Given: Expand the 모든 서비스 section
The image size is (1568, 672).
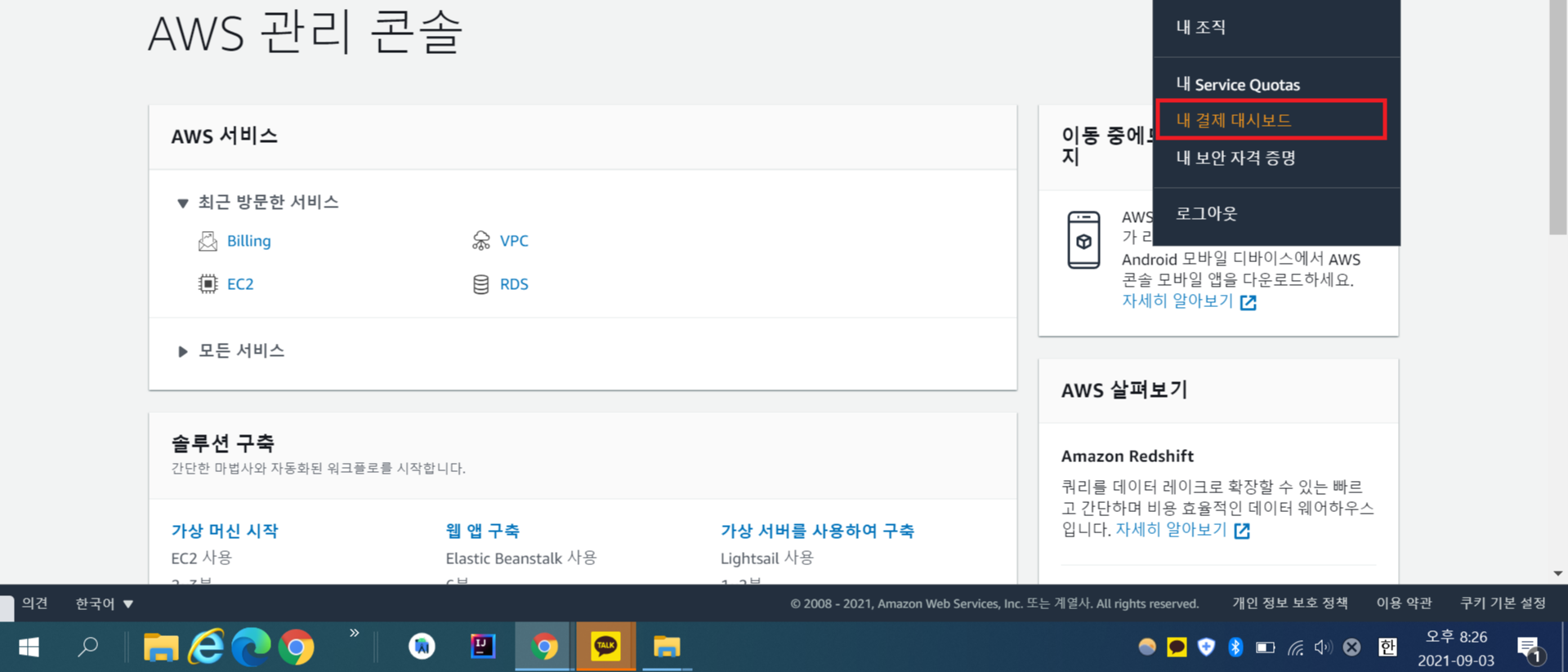Looking at the screenshot, I should [x=183, y=351].
